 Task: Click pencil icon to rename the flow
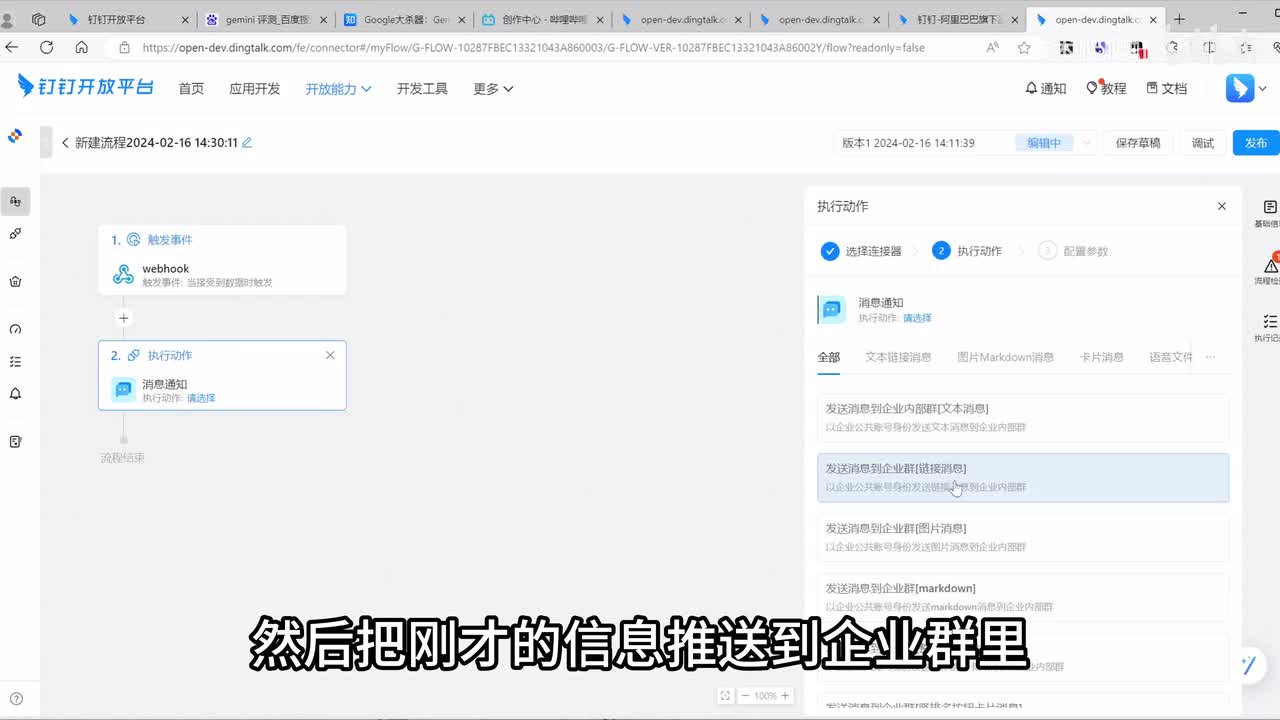click(x=247, y=143)
